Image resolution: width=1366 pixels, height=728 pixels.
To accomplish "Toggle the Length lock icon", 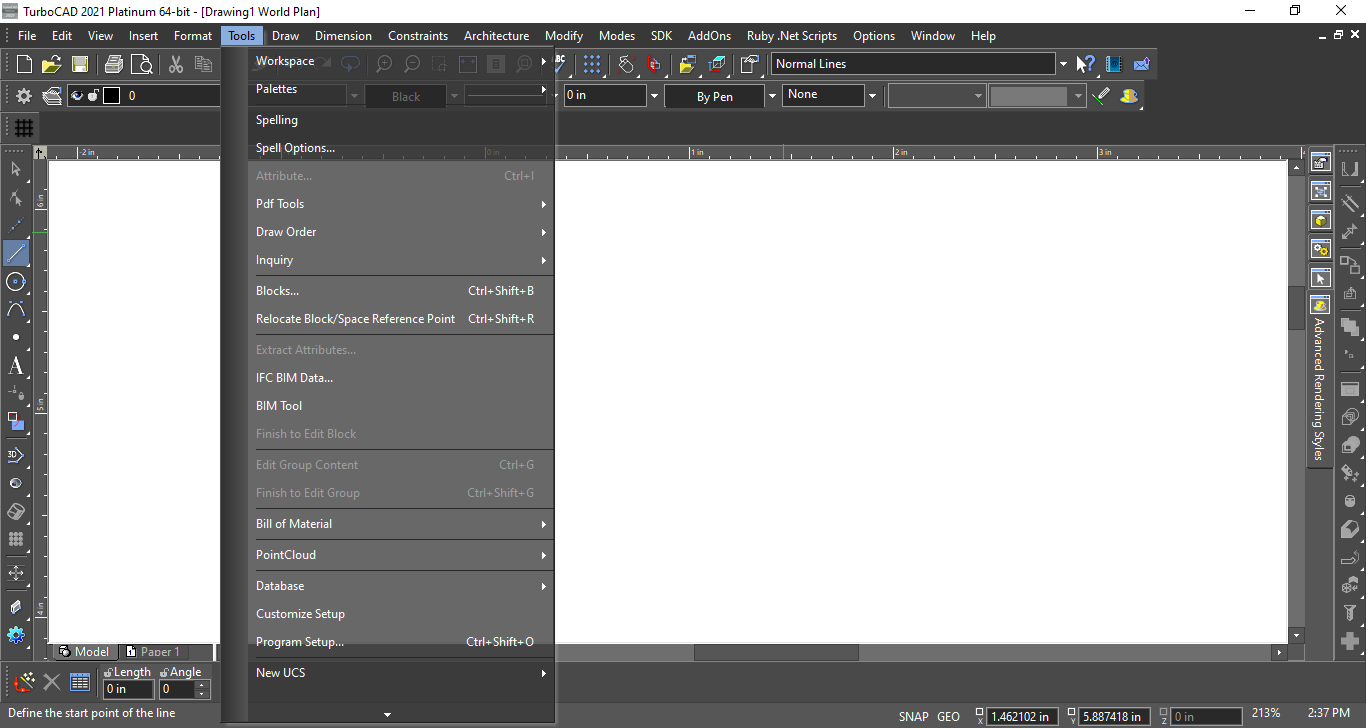I will [108, 673].
